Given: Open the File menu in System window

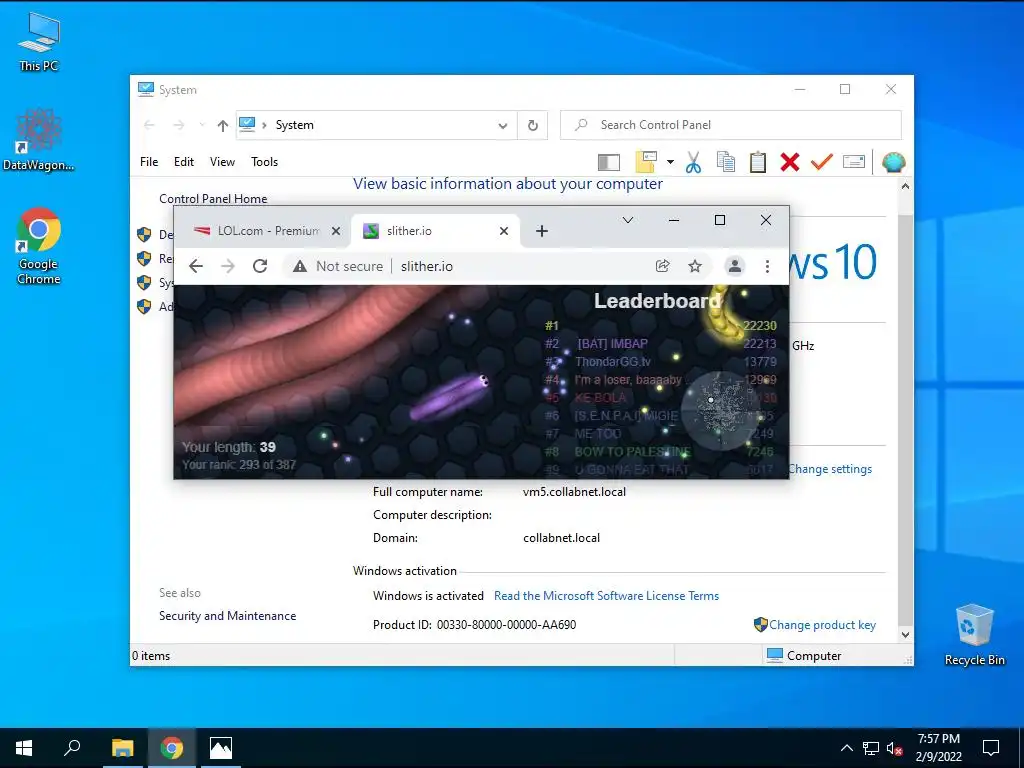Looking at the screenshot, I should click(149, 162).
